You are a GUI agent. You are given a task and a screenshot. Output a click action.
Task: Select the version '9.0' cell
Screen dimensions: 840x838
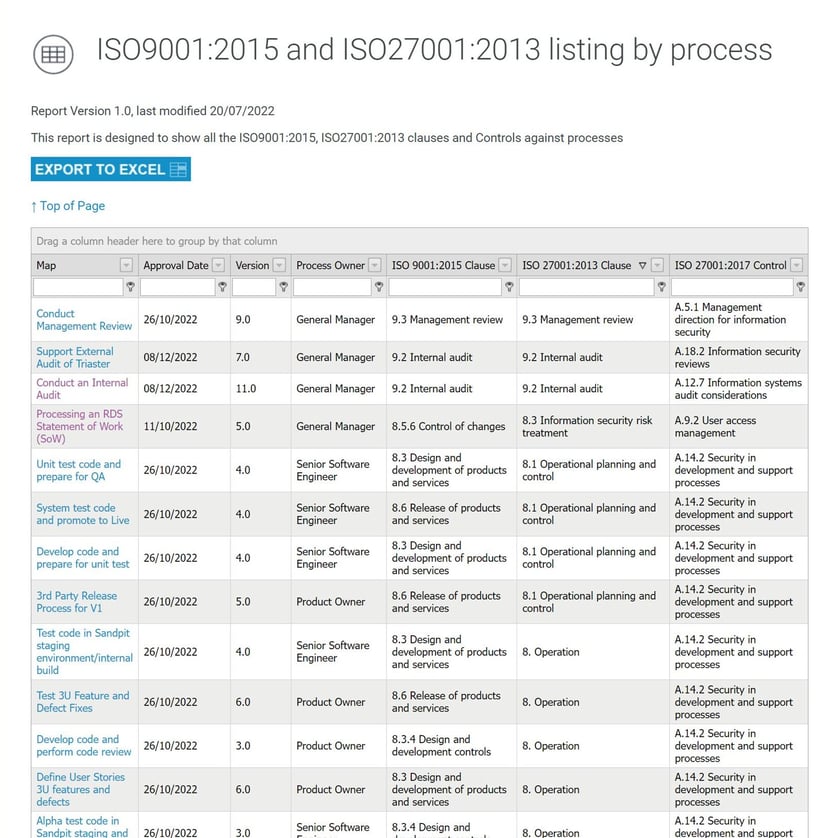pos(261,320)
